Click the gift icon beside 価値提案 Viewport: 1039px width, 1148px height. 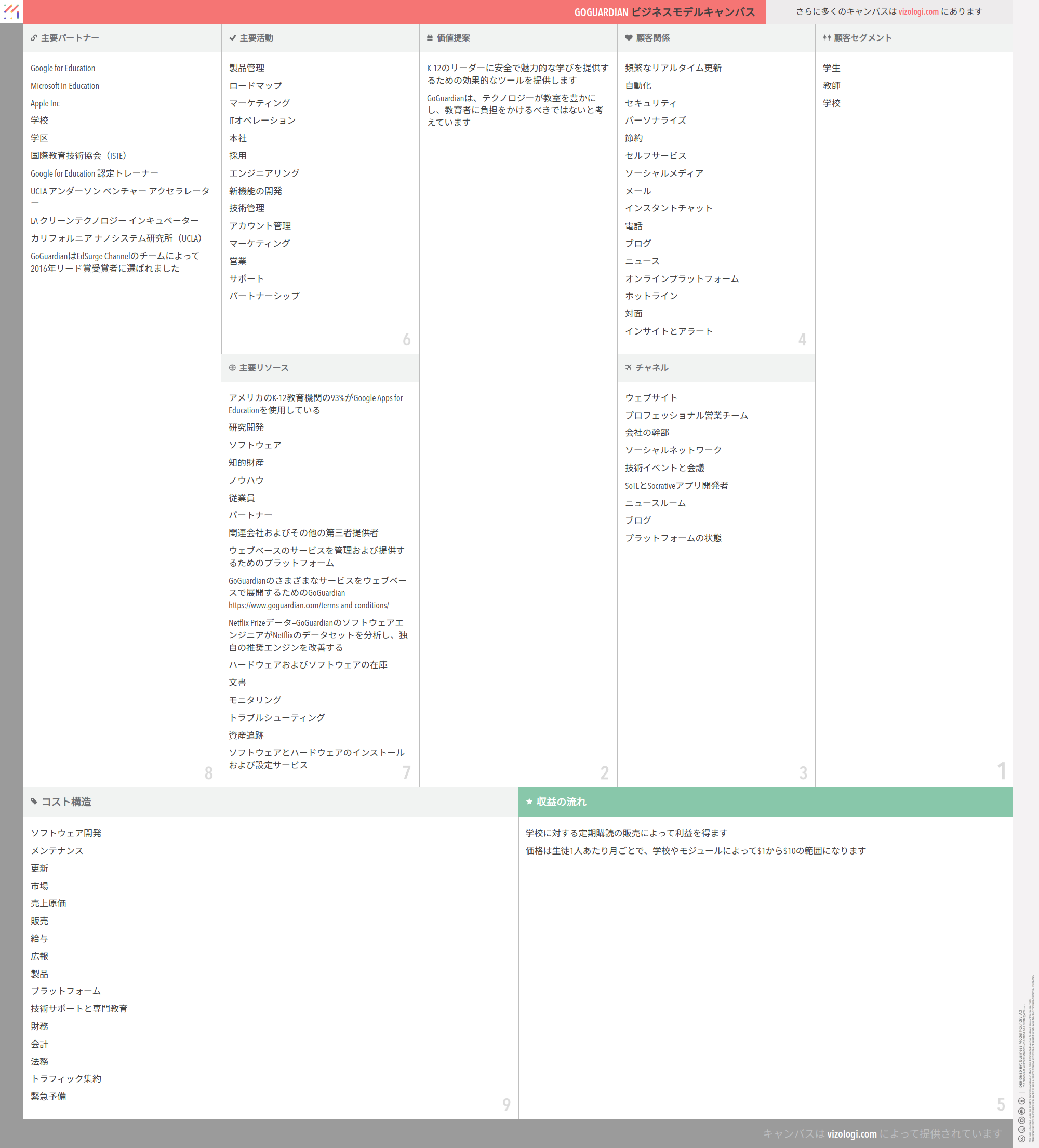pyautogui.click(x=430, y=38)
